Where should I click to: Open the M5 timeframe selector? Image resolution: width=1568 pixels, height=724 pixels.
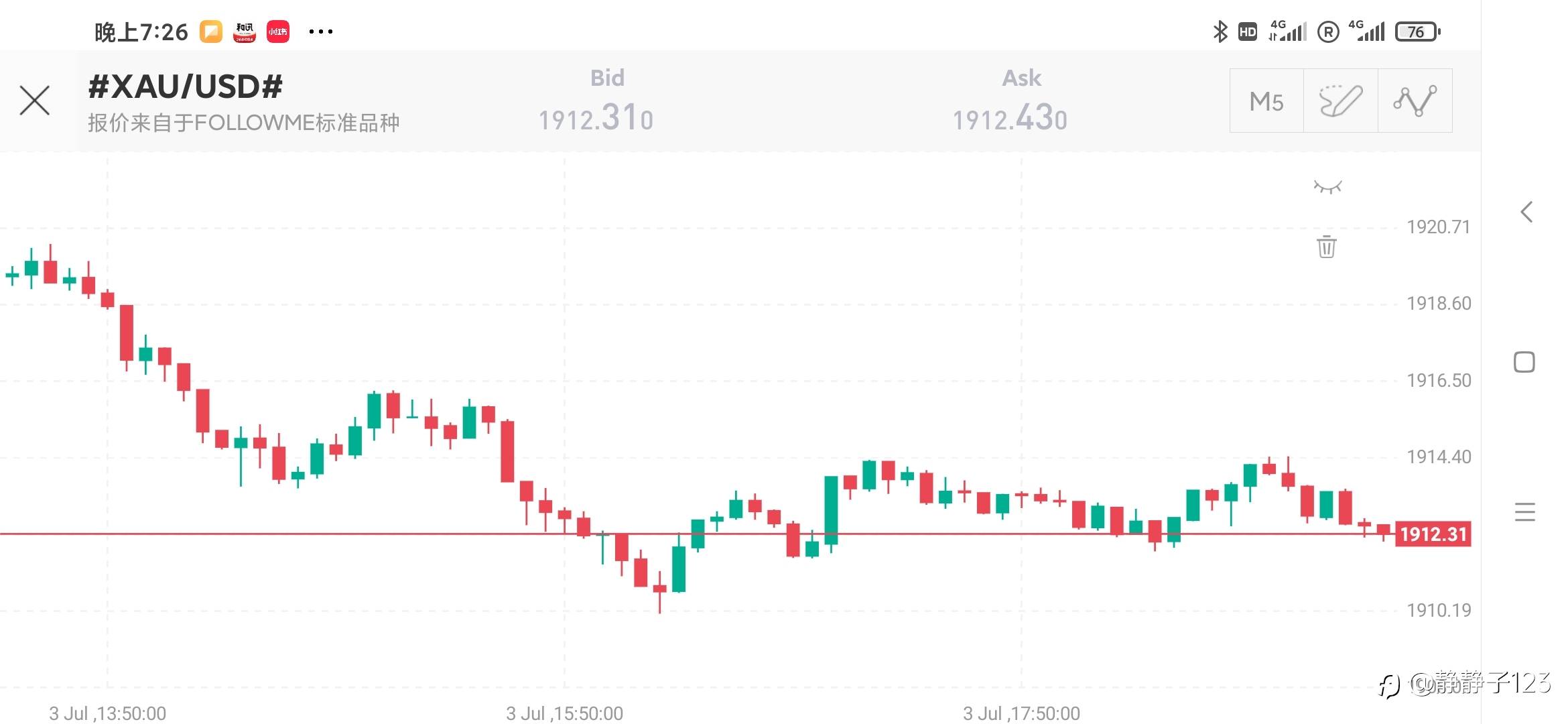pyautogui.click(x=1266, y=101)
